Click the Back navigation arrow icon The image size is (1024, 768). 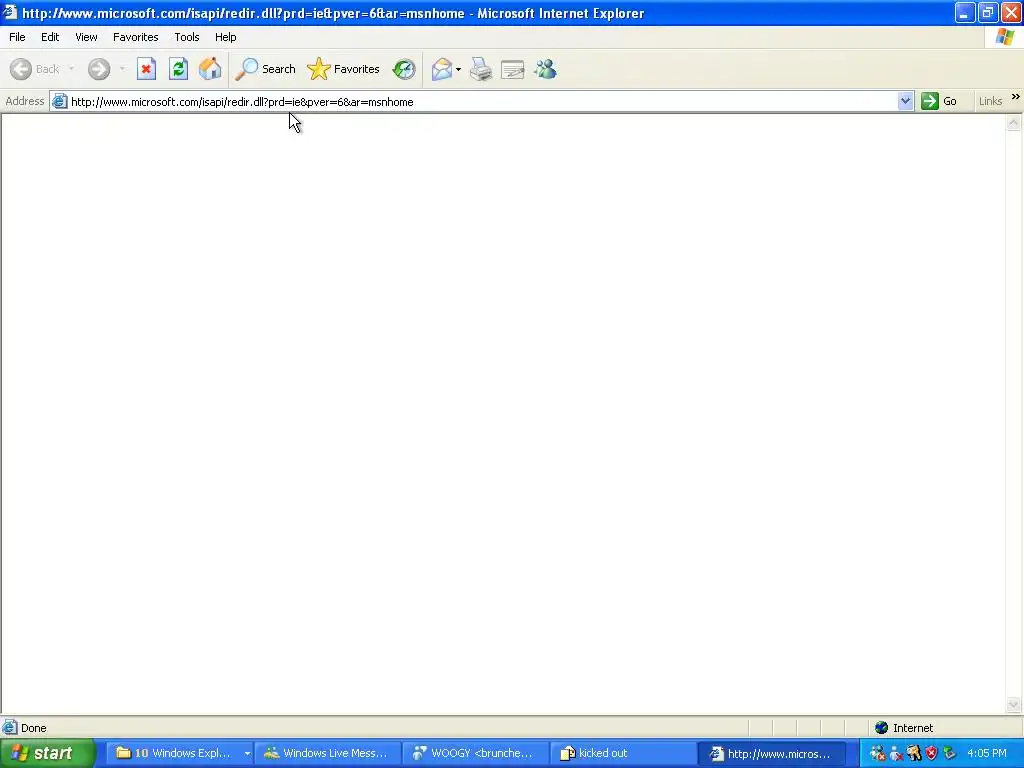pyautogui.click(x=20, y=69)
